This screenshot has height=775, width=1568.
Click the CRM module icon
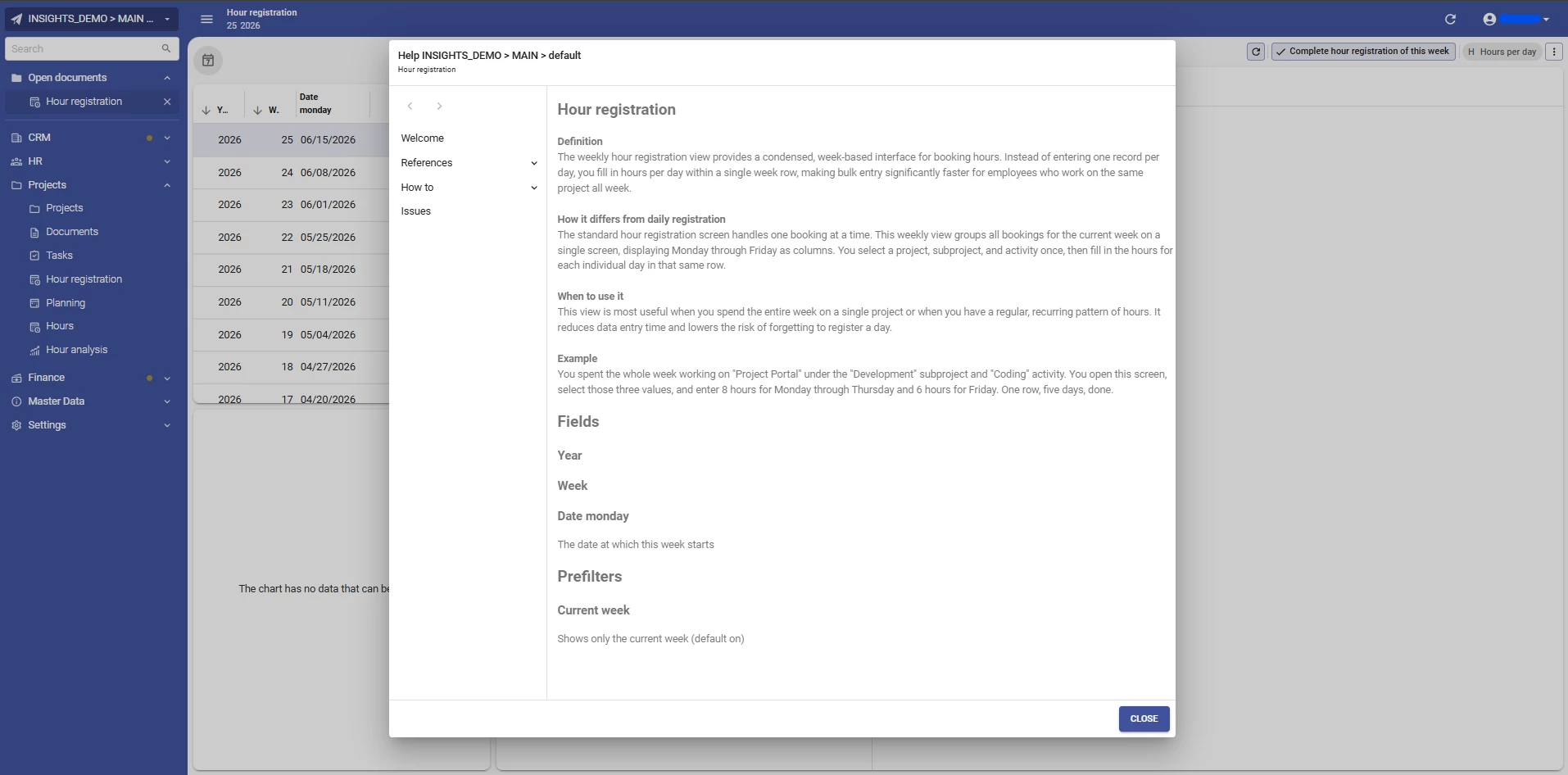[x=16, y=138]
